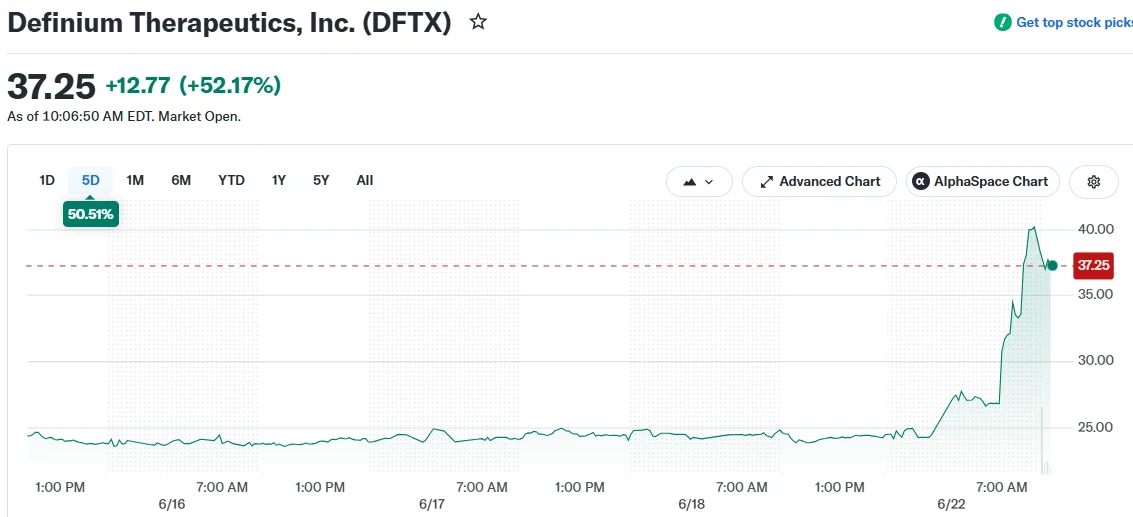Click the 6/17 date label
This screenshot has width=1133, height=517.
coord(431,504)
